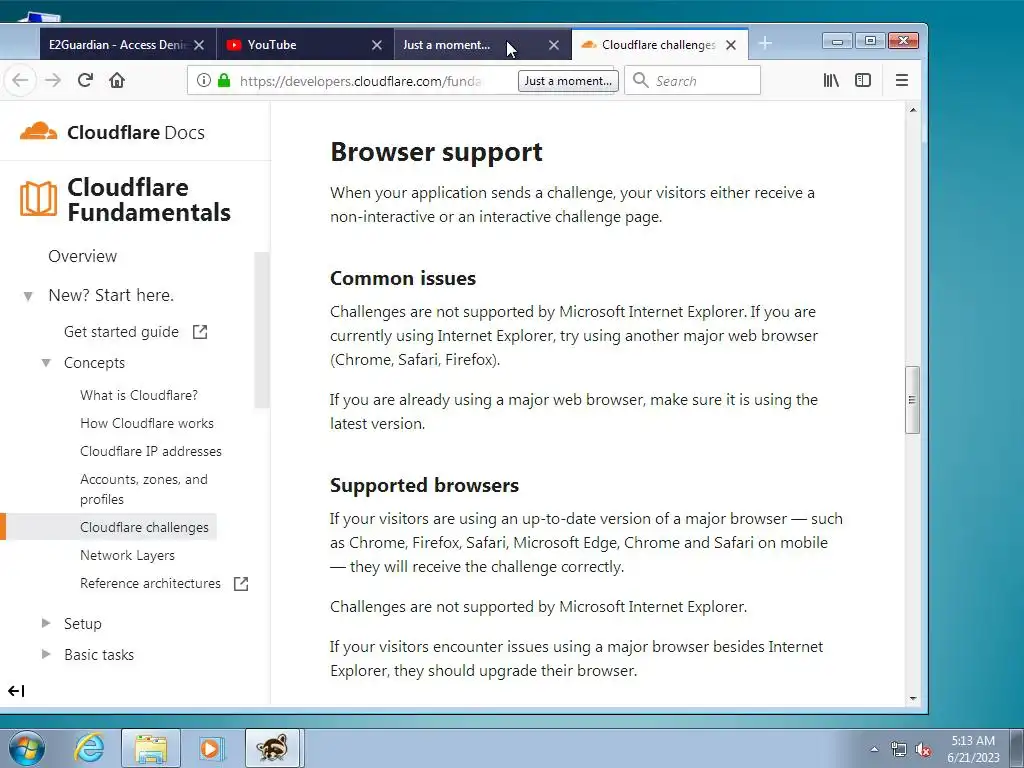The width and height of the screenshot is (1024, 768).
Task: Click the page vertical scrollbar thumb
Action: pyautogui.click(x=912, y=400)
